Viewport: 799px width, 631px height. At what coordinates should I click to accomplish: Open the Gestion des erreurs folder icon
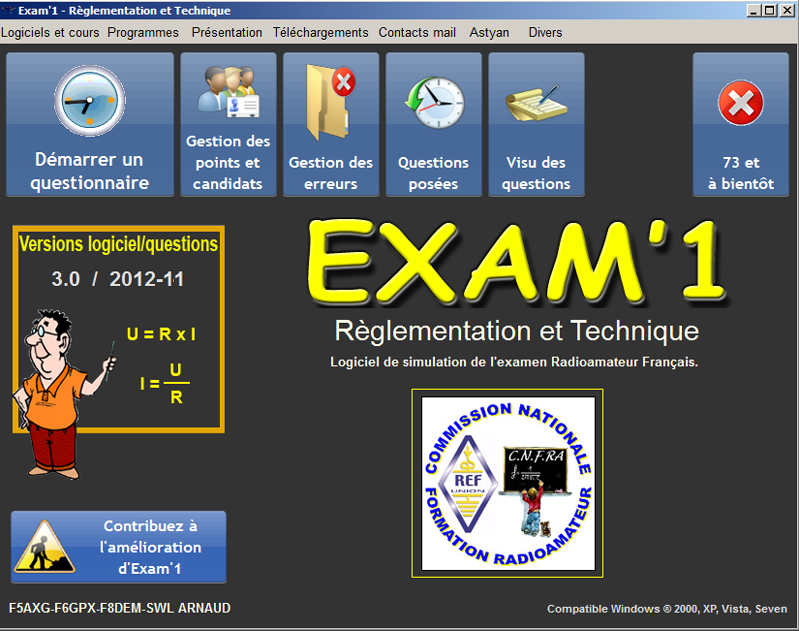[330, 102]
